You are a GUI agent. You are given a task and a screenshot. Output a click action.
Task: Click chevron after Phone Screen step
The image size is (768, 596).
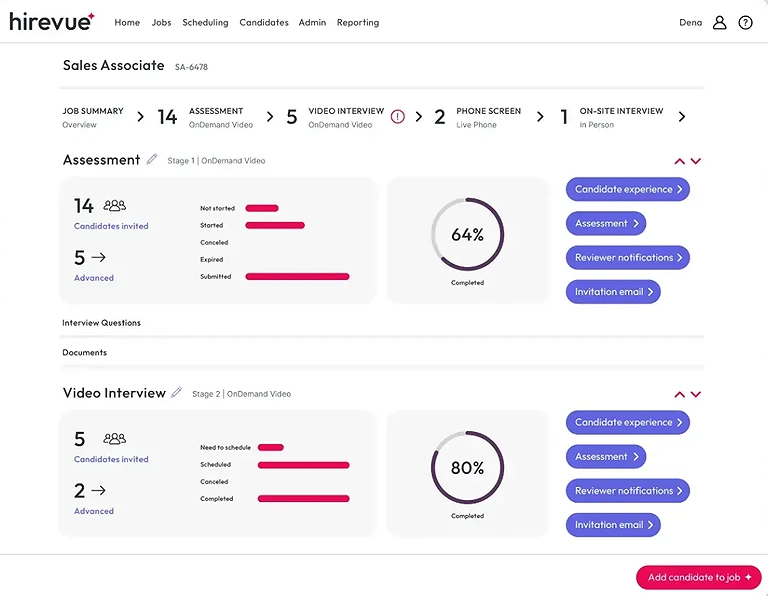pyautogui.click(x=540, y=117)
